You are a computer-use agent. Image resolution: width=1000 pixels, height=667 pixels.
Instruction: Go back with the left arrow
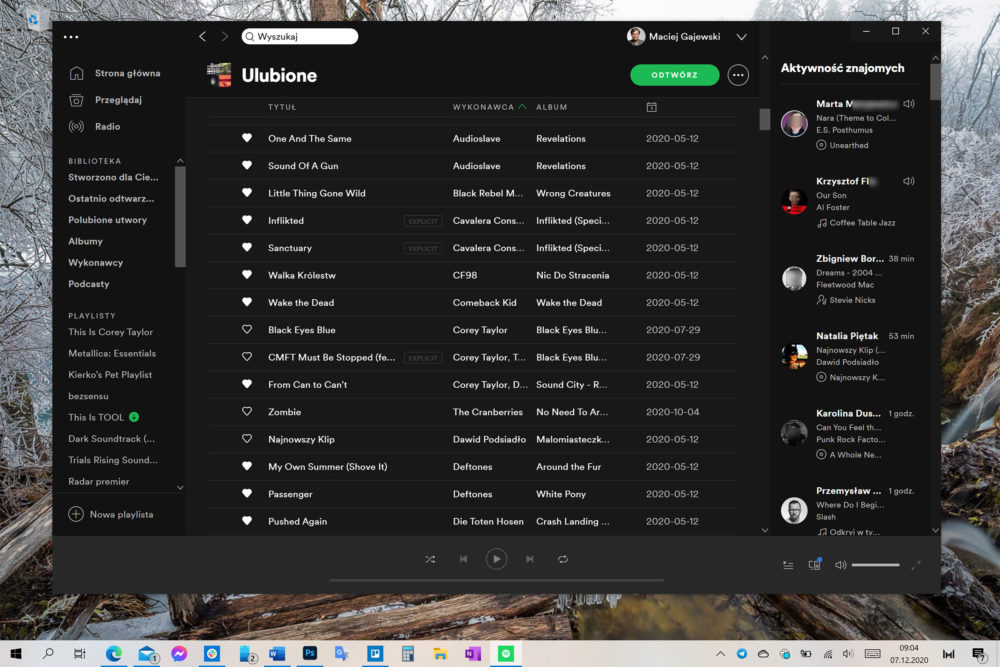pos(202,36)
